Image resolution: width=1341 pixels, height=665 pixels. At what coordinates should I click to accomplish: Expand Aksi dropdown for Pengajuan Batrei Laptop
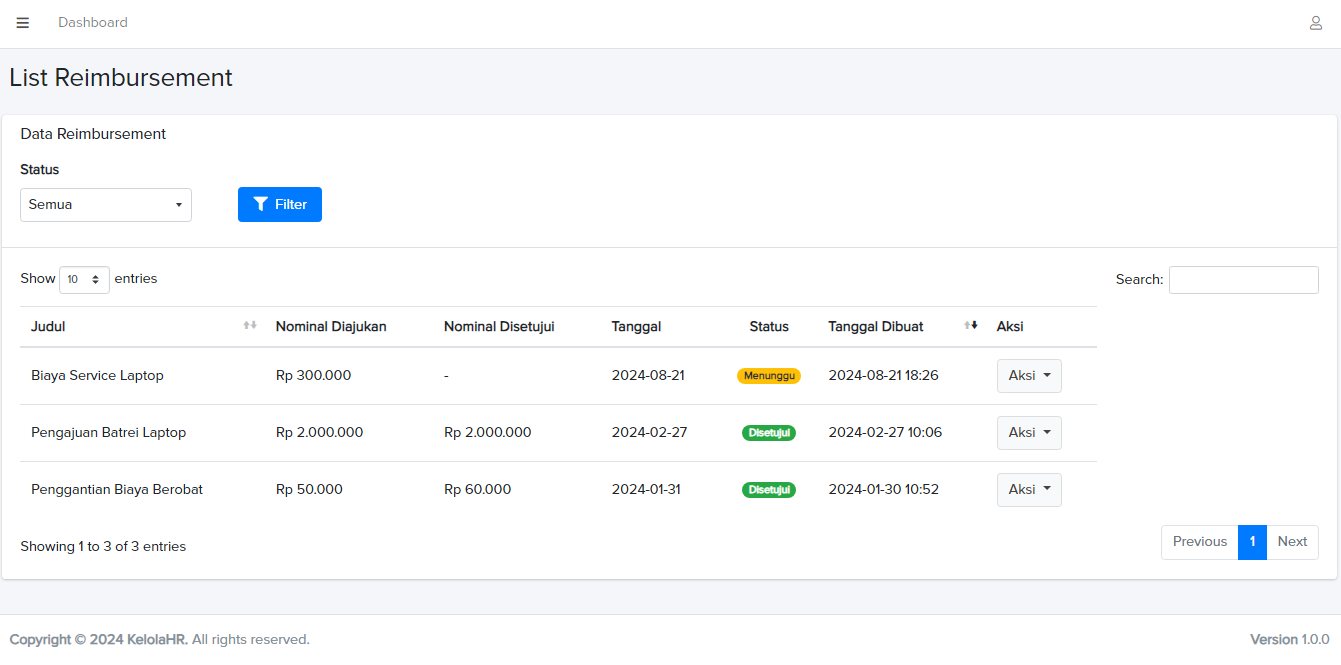pos(1029,433)
